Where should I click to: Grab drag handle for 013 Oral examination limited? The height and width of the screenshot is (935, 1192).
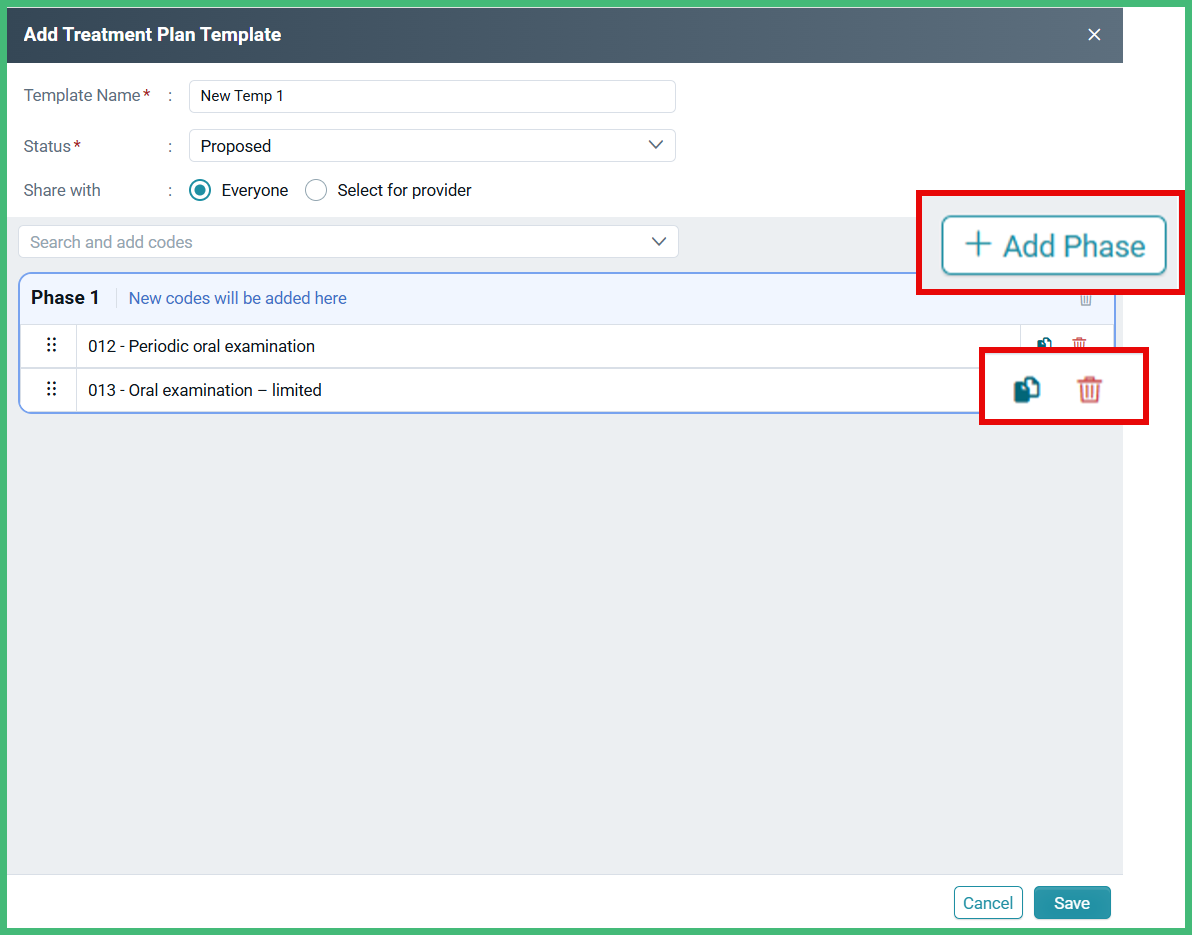coord(51,389)
